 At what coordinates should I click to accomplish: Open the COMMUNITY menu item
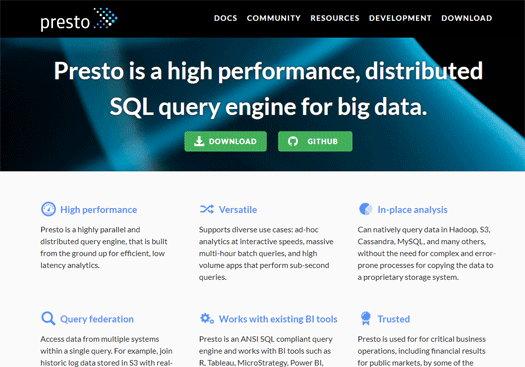coord(274,18)
